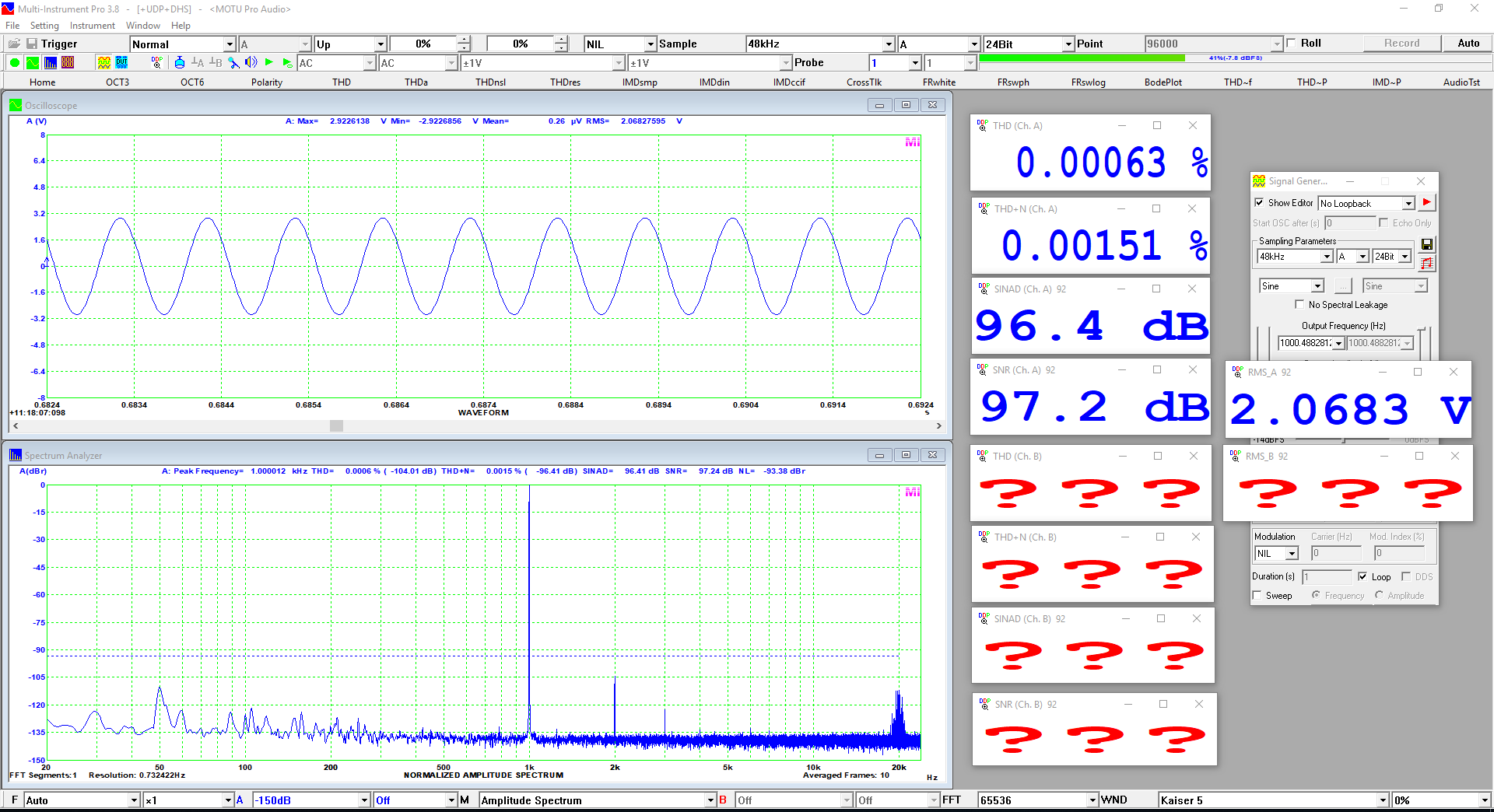
Task: Open the Signal Generator via the yellow waveform icon
Action: tap(103, 62)
